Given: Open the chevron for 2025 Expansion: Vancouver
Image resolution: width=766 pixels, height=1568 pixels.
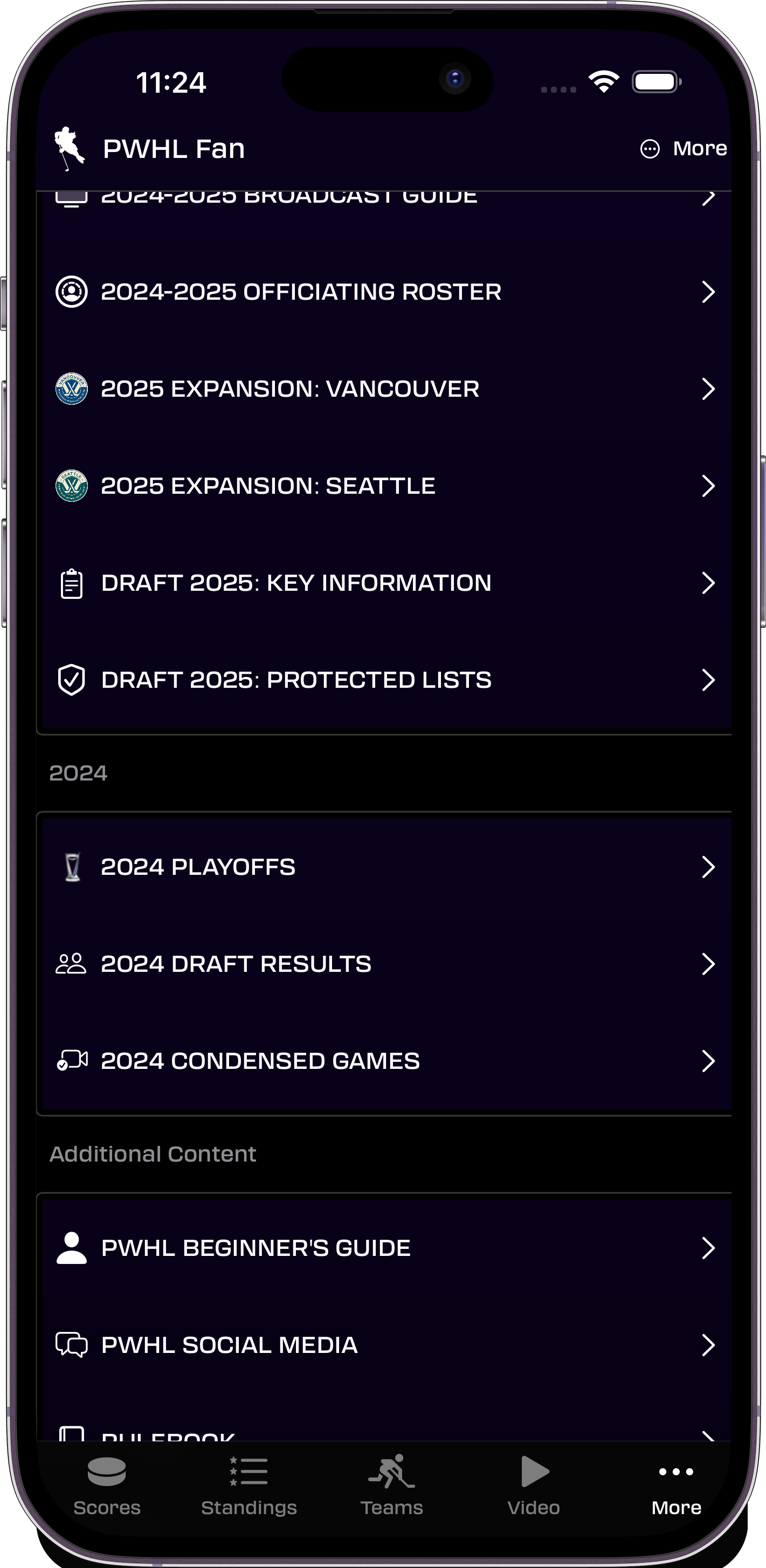Looking at the screenshot, I should point(708,388).
